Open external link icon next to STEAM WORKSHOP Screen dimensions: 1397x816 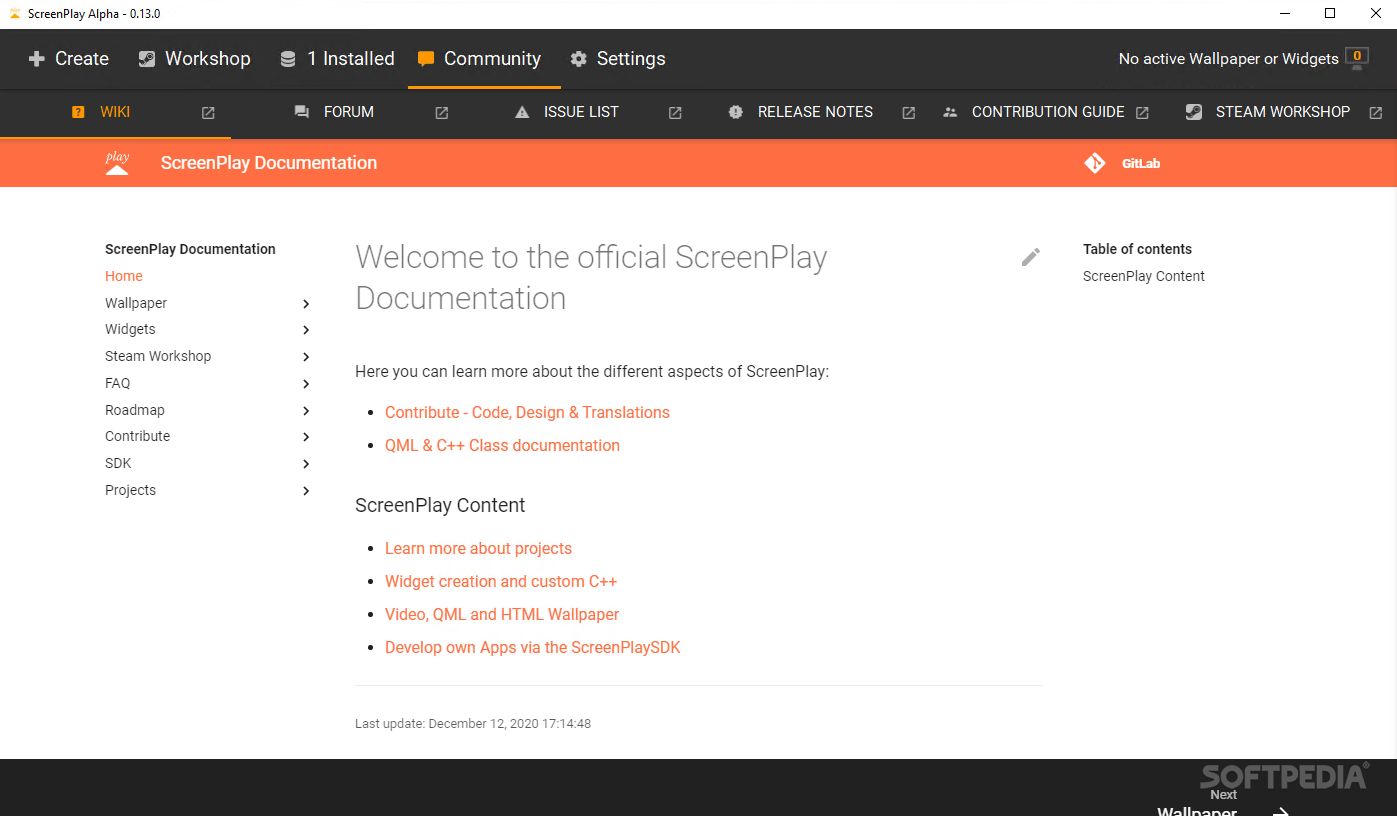1376,113
